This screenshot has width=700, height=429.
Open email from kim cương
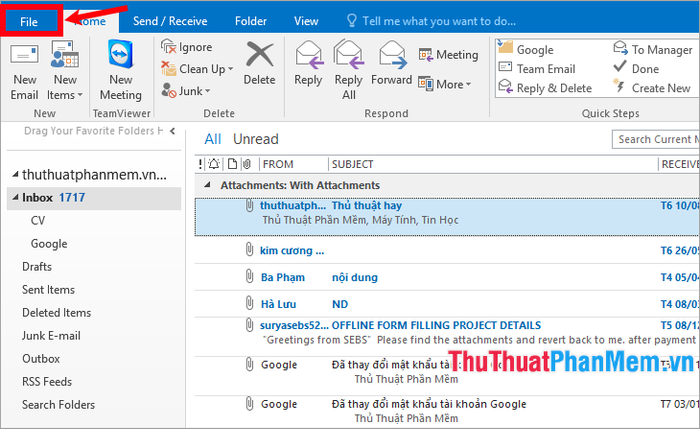point(447,250)
